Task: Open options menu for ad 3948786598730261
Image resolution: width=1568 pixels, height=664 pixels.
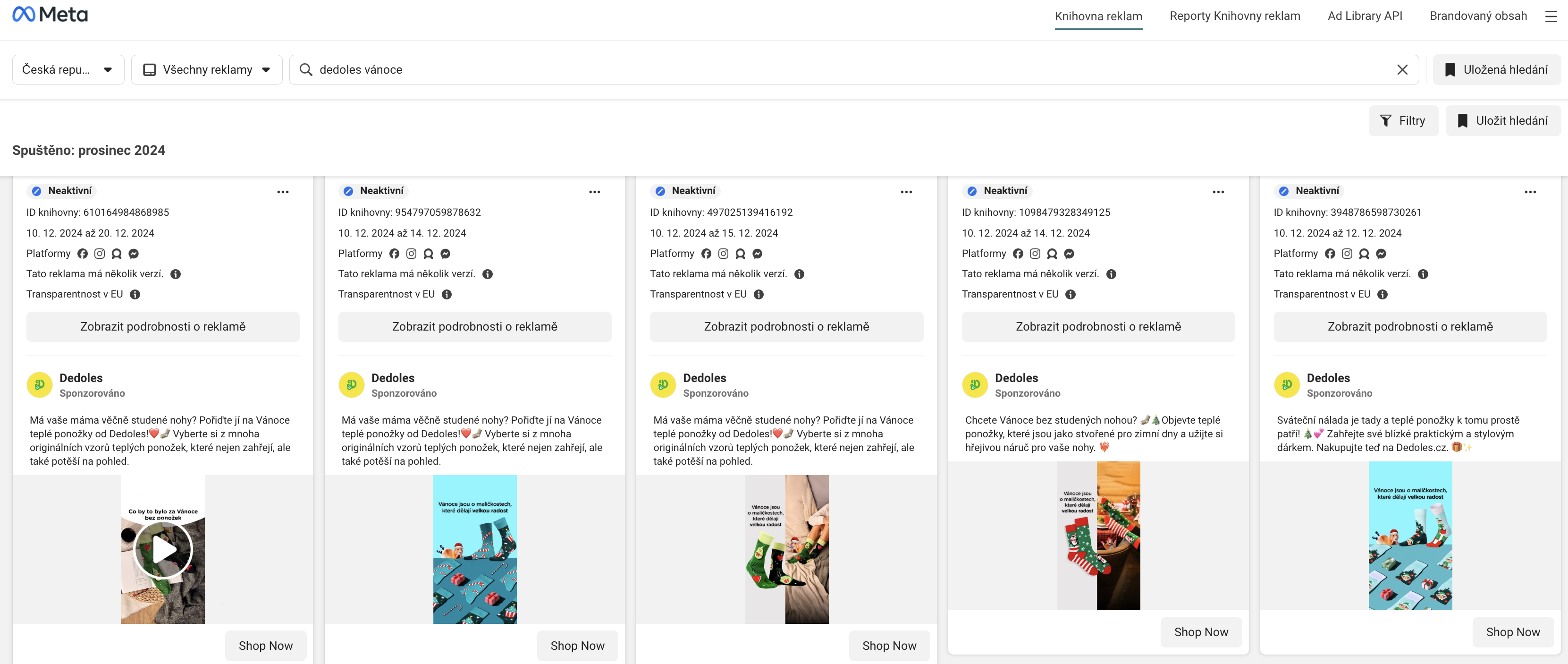Action: coord(1530,192)
